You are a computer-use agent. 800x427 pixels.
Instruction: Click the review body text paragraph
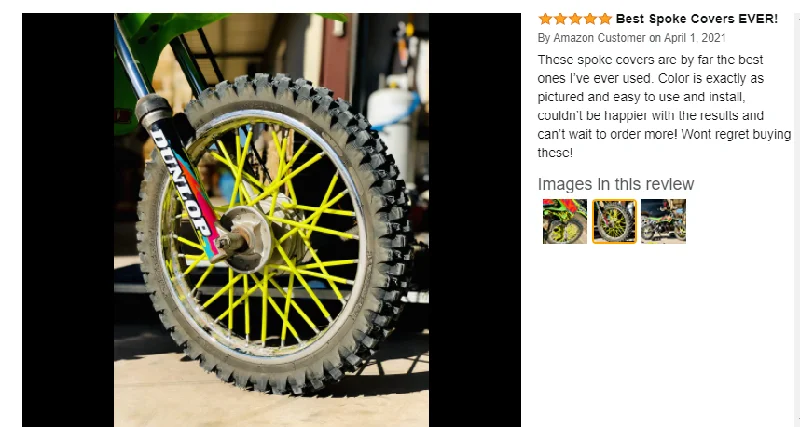click(664, 106)
